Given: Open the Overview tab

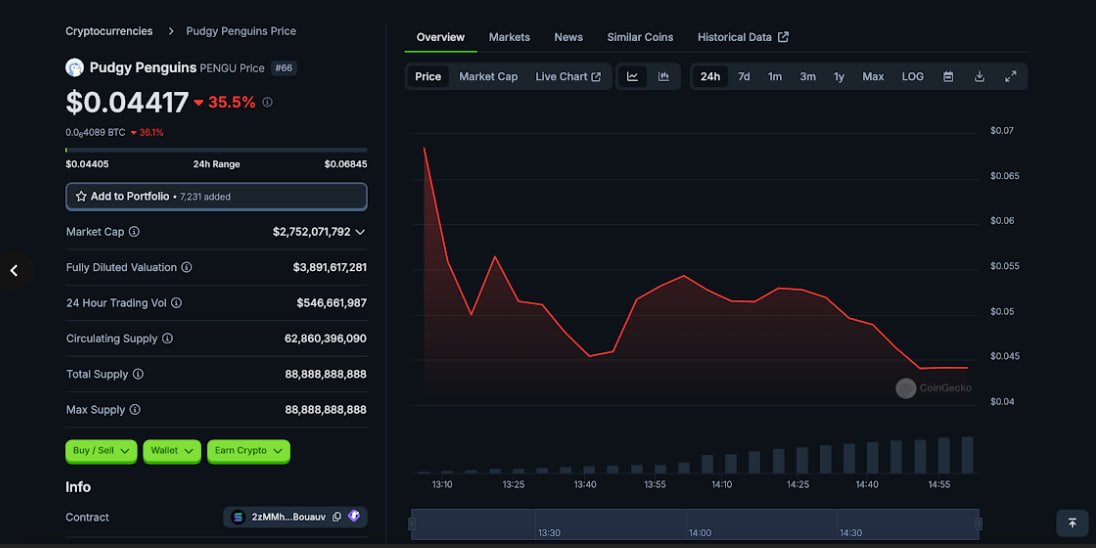Looking at the screenshot, I should coord(440,37).
